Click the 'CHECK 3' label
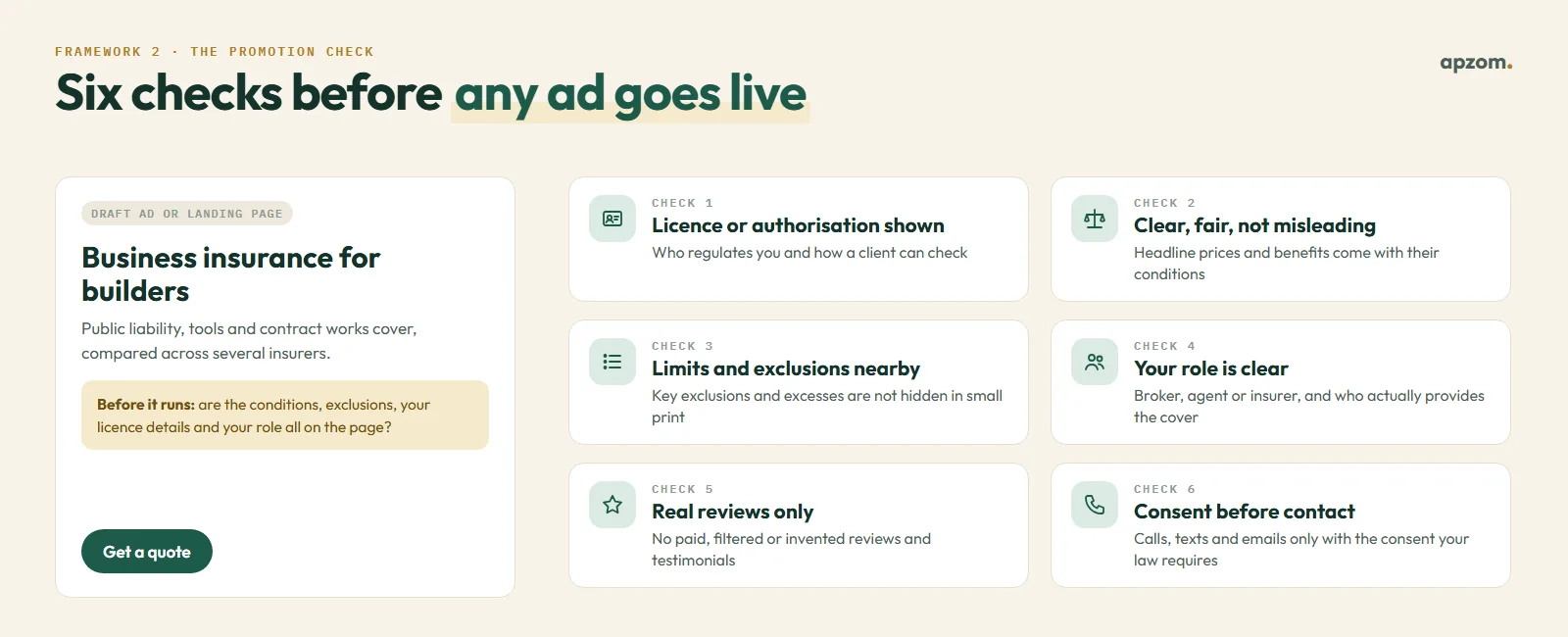The image size is (1568, 637). tap(682, 346)
